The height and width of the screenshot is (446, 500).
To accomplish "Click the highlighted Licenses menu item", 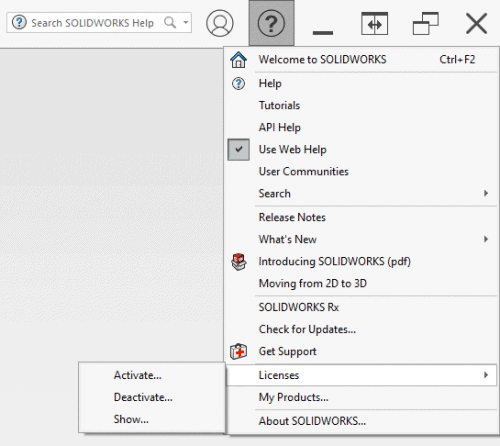I will (362, 375).
